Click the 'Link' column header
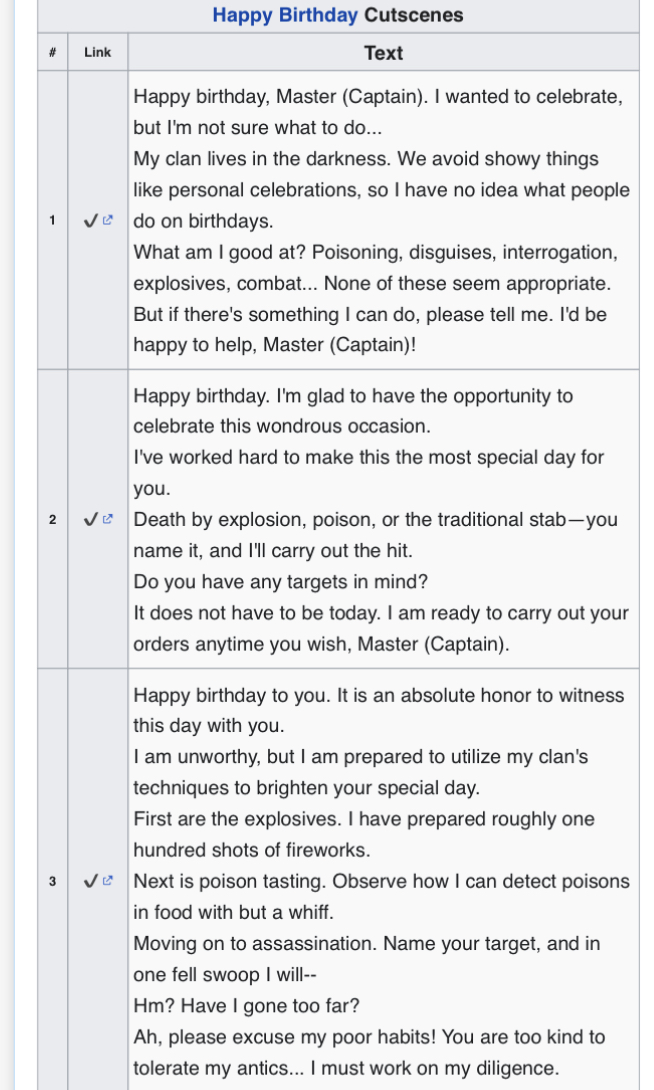This screenshot has width=654, height=1090. [x=98, y=53]
